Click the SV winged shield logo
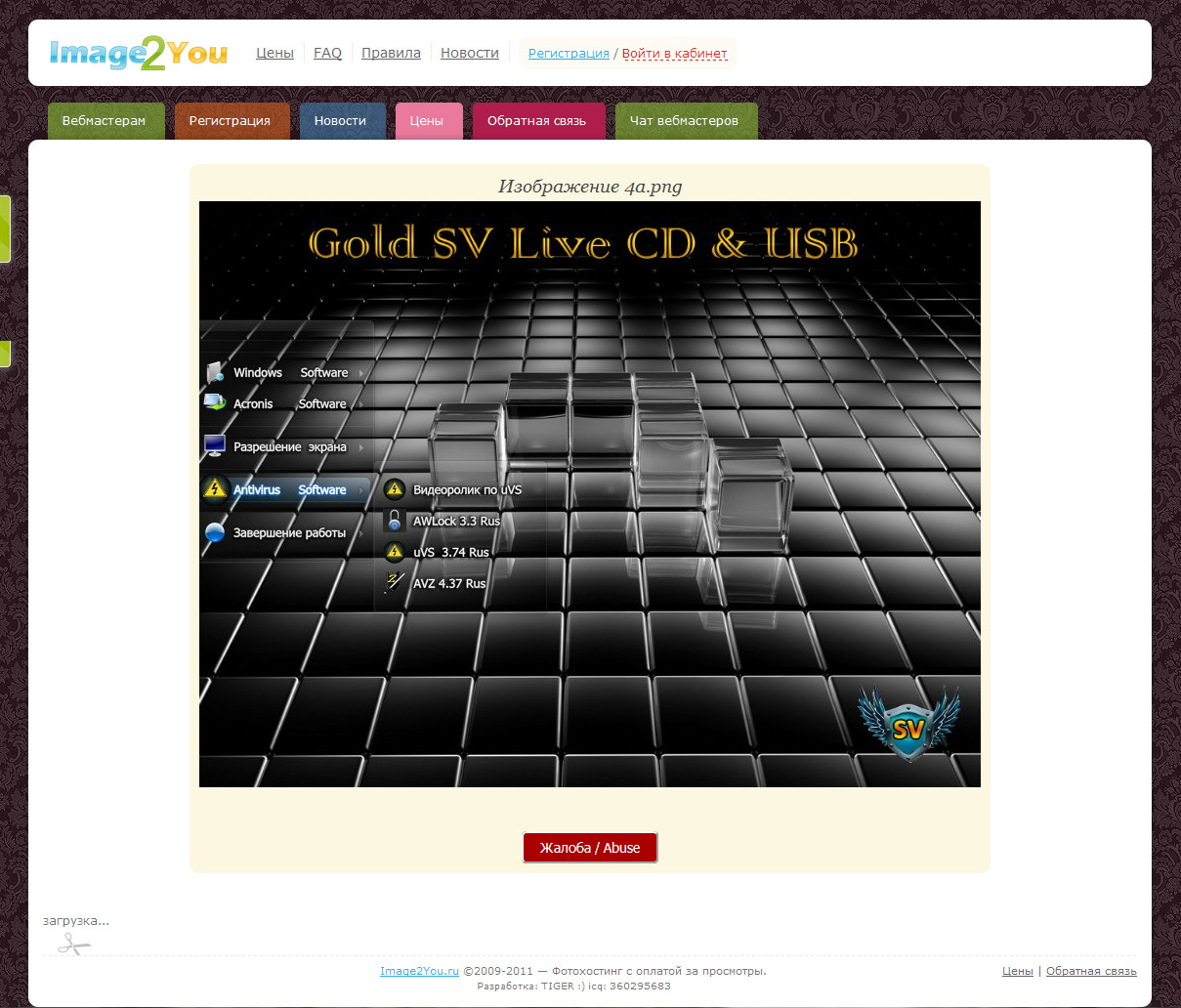Image resolution: width=1181 pixels, height=1008 pixels. point(908,725)
